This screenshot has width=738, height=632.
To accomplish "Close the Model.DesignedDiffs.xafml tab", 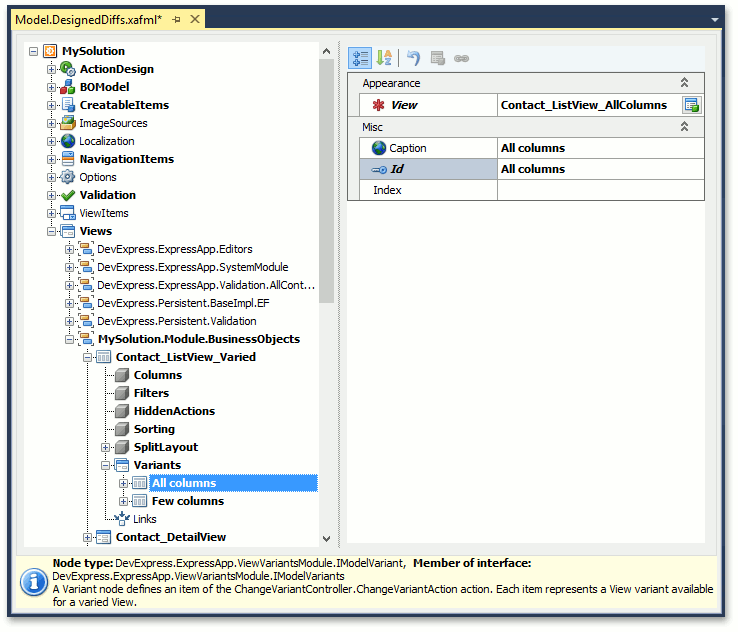I will point(194,19).
